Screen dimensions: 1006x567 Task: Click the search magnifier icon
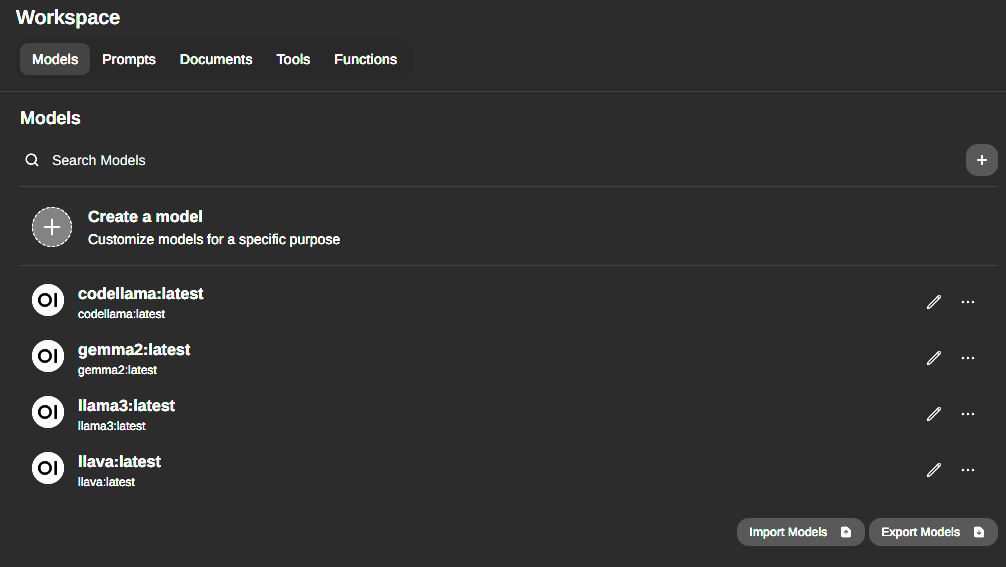(32, 160)
